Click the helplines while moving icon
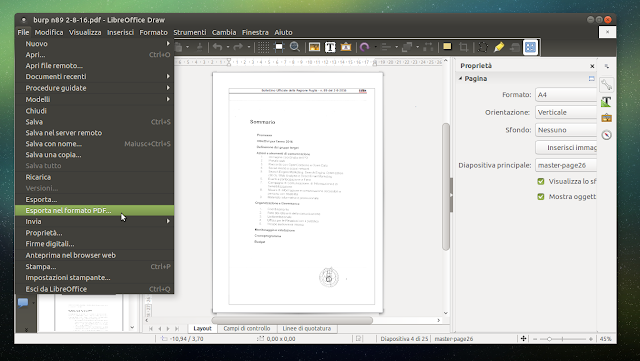 (x=279, y=47)
